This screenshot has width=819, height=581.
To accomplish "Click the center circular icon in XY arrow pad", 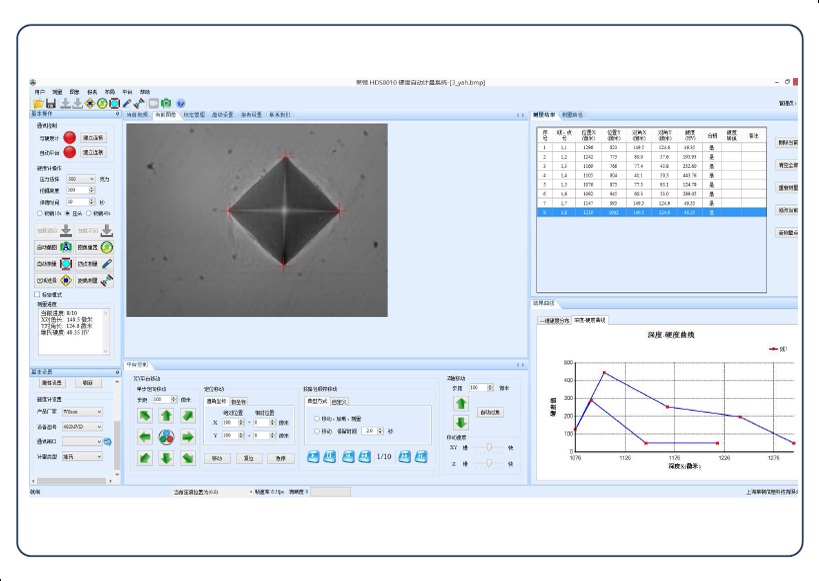I will coord(166,437).
